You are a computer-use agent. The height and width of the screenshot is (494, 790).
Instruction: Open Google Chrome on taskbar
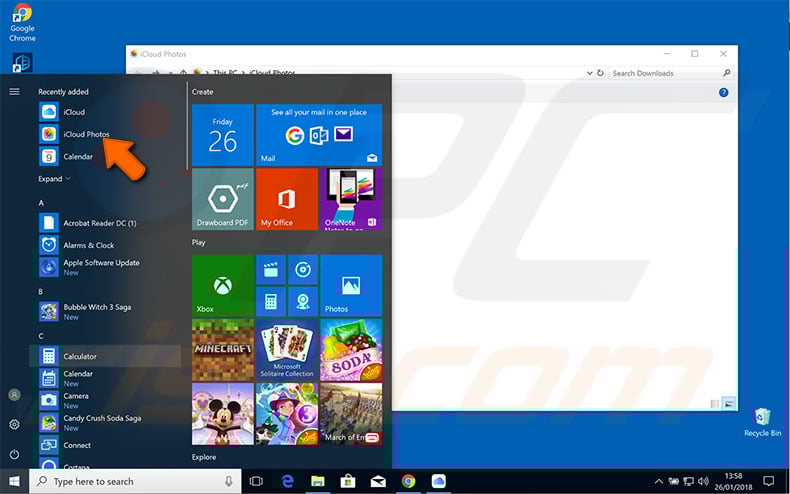pyautogui.click(x=408, y=481)
